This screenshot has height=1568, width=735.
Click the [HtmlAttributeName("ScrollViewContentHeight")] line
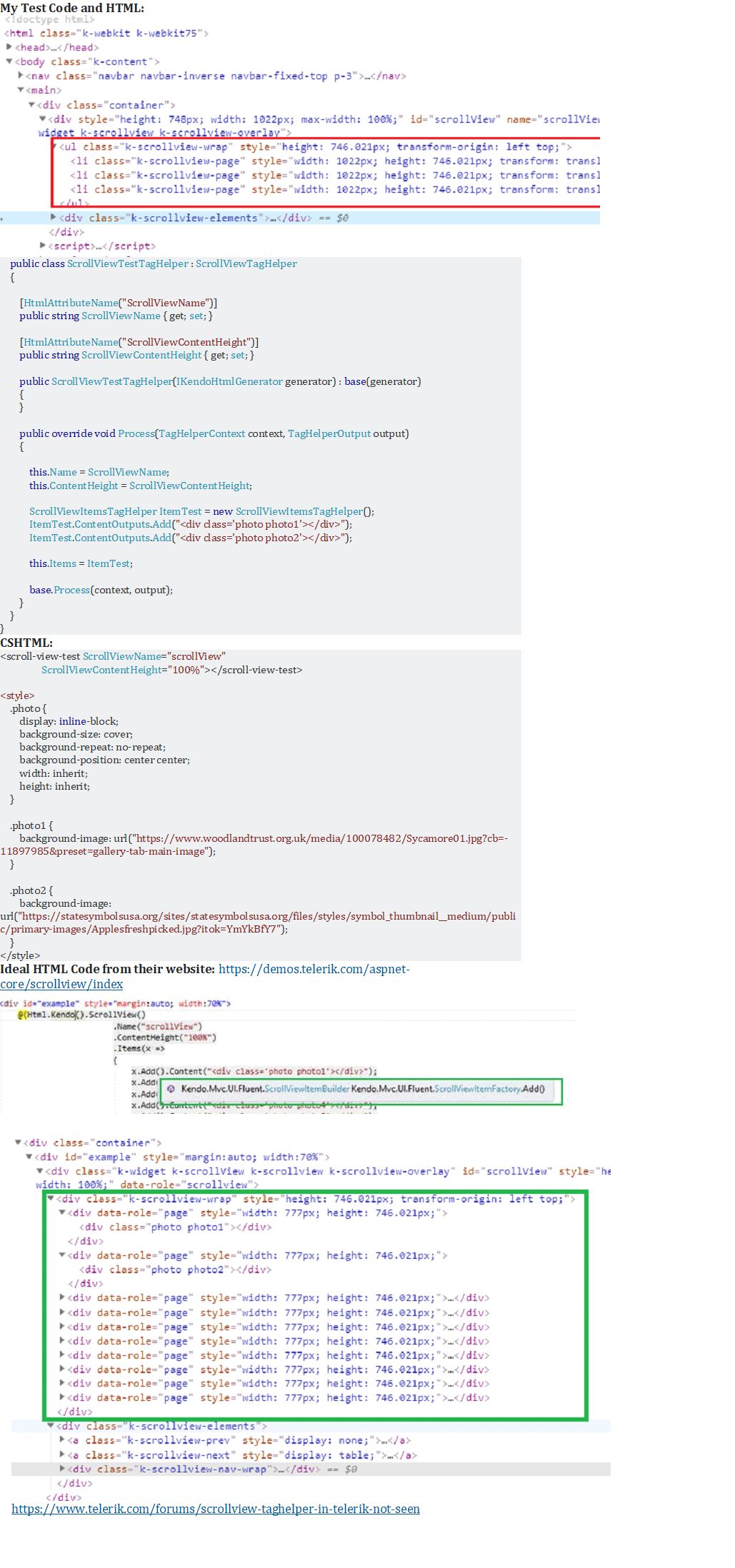pos(139,342)
